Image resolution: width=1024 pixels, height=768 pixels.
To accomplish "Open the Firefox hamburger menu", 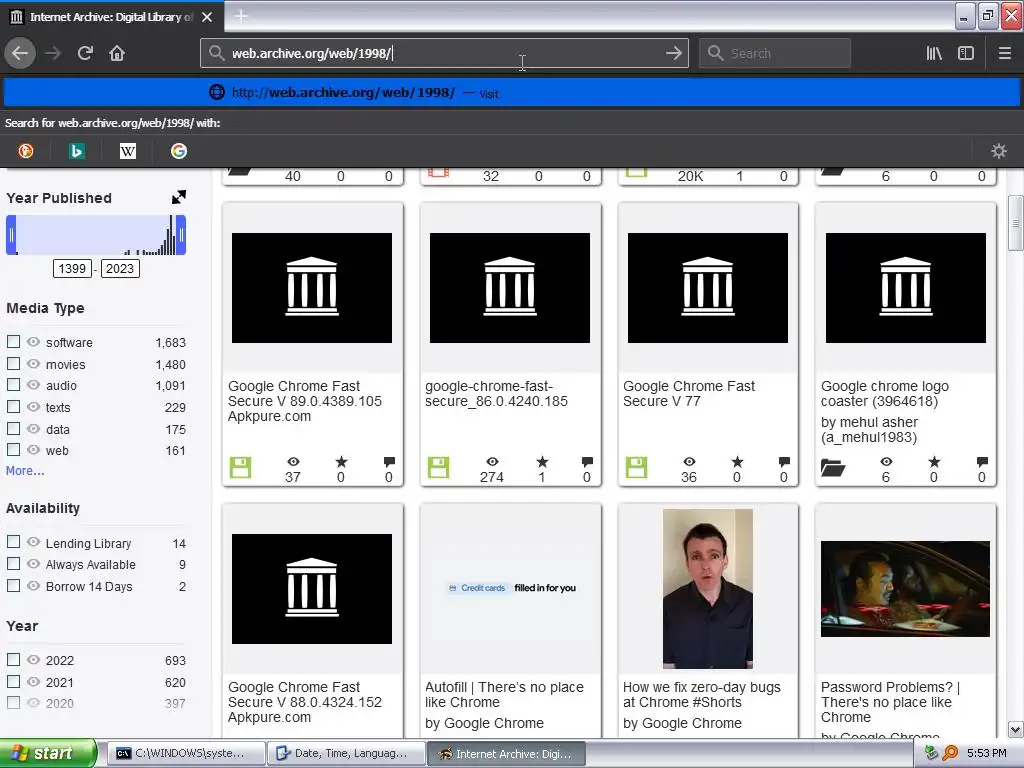I will (x=1005, y=53).
